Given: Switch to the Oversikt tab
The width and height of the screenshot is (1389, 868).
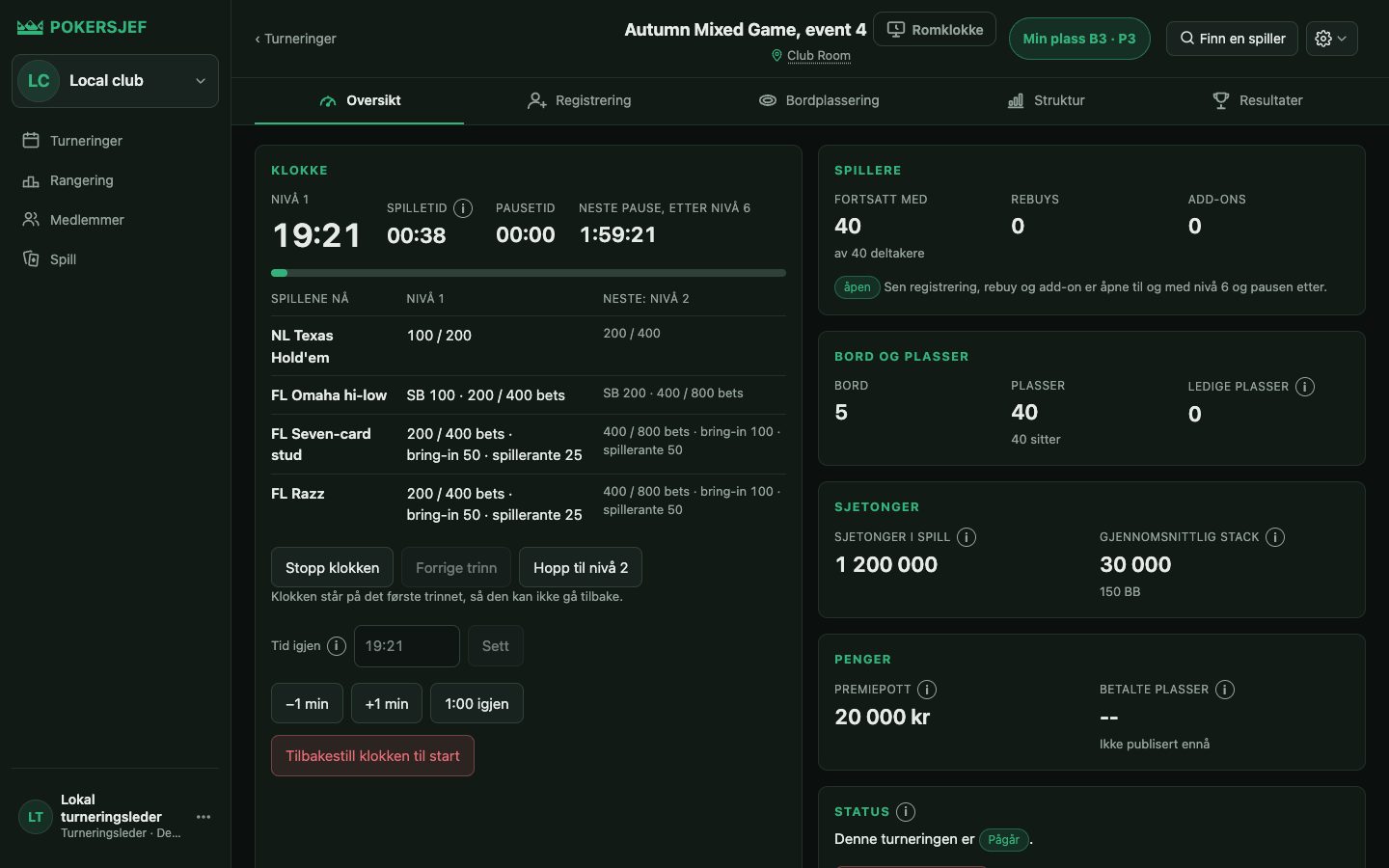Looking at the screenshot, I should 360,100.
